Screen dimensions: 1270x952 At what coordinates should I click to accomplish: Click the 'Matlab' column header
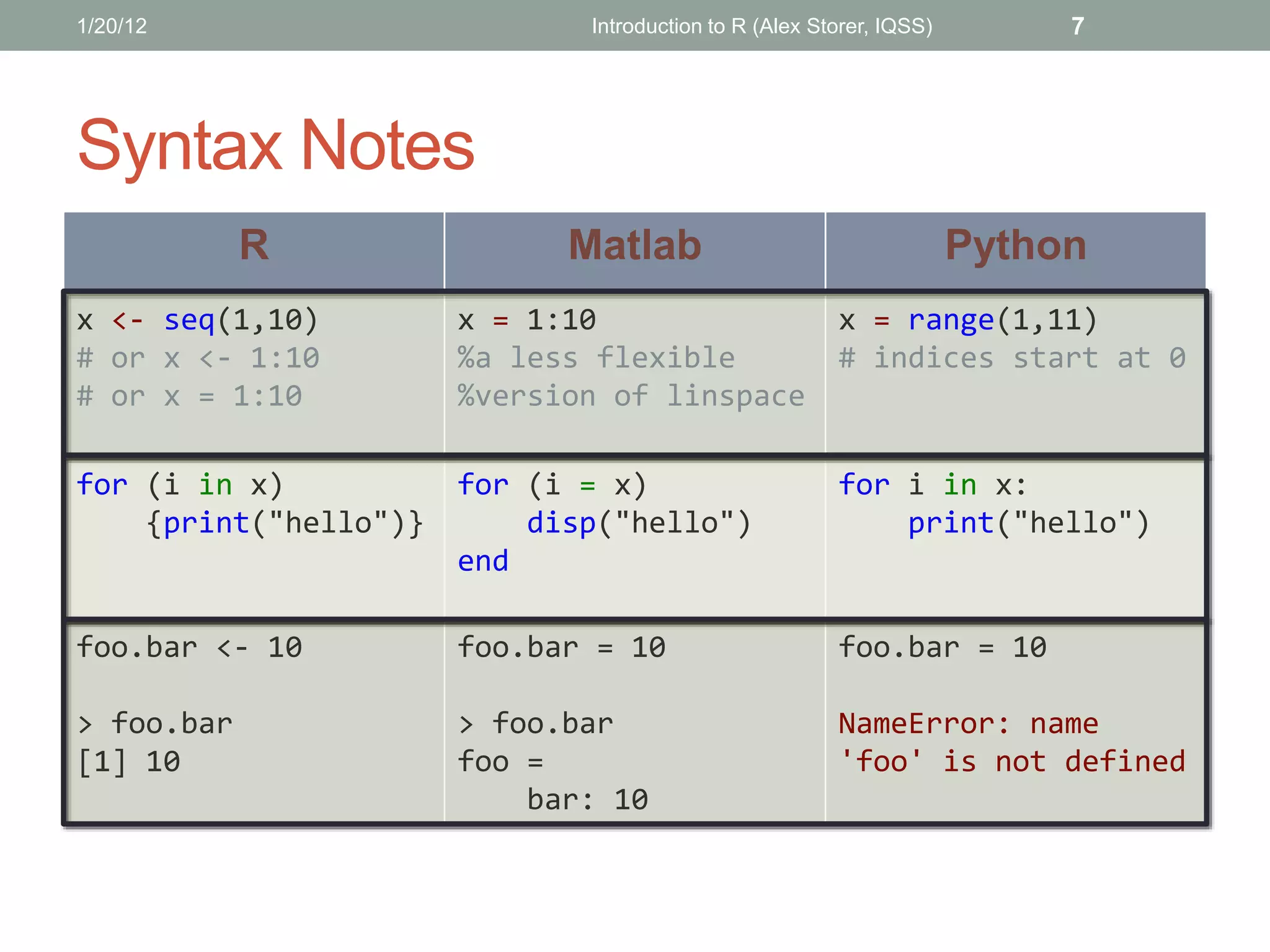[x=635, y=245]
